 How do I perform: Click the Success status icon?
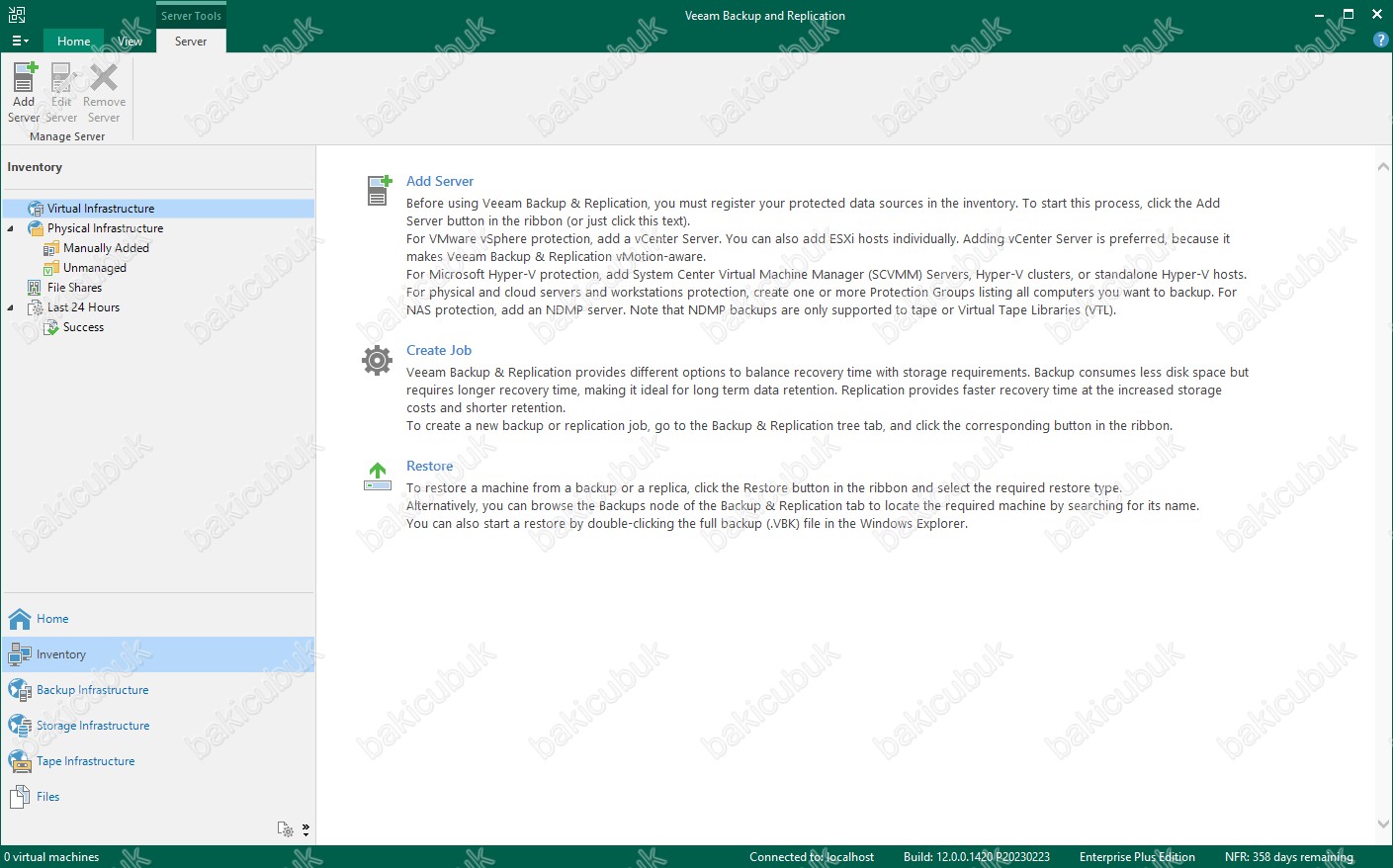point(51,327)
